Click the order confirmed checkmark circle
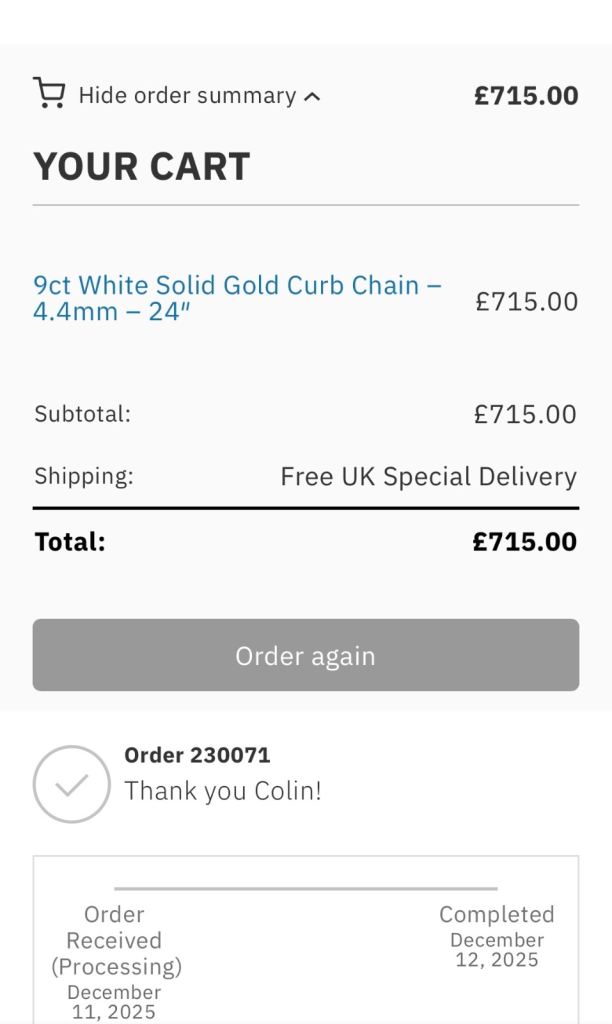This screenshot has height=1024, width=612. click(x=71, y=784)
